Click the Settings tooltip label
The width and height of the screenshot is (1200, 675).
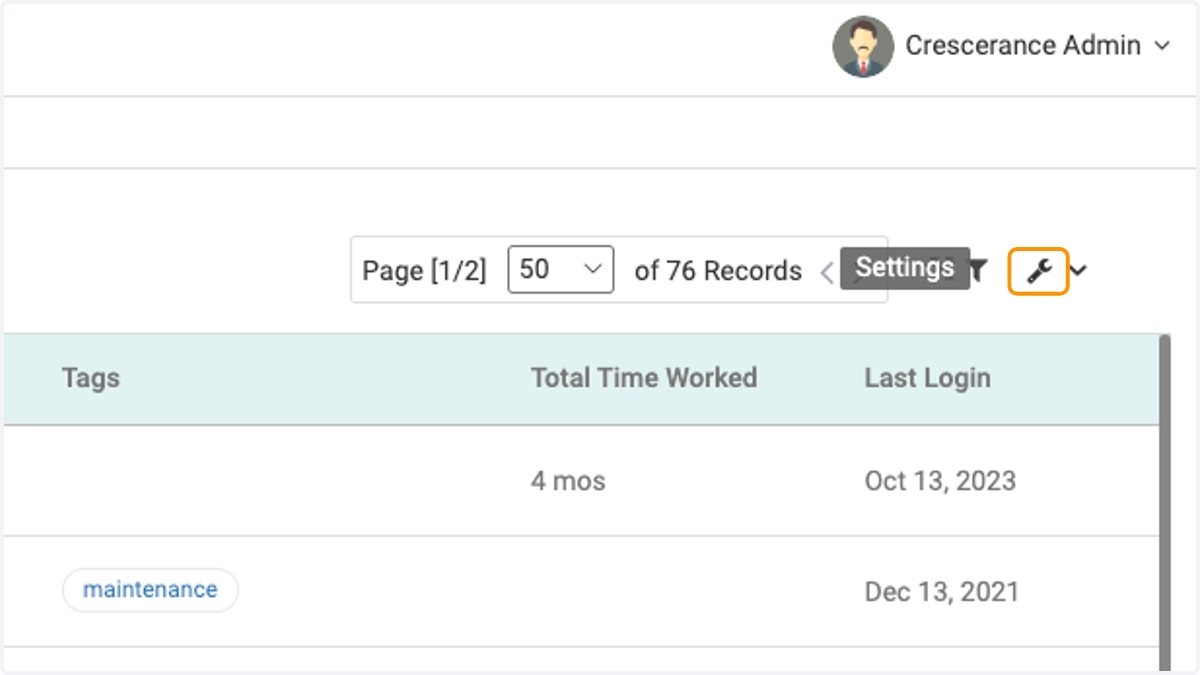(x=905, y=268)
